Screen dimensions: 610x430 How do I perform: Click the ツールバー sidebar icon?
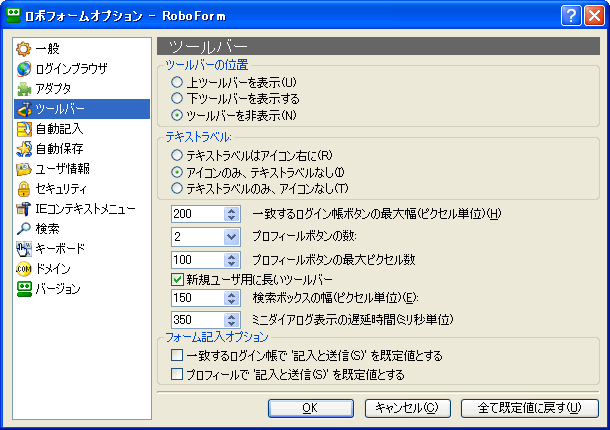(x=23, y=109)
